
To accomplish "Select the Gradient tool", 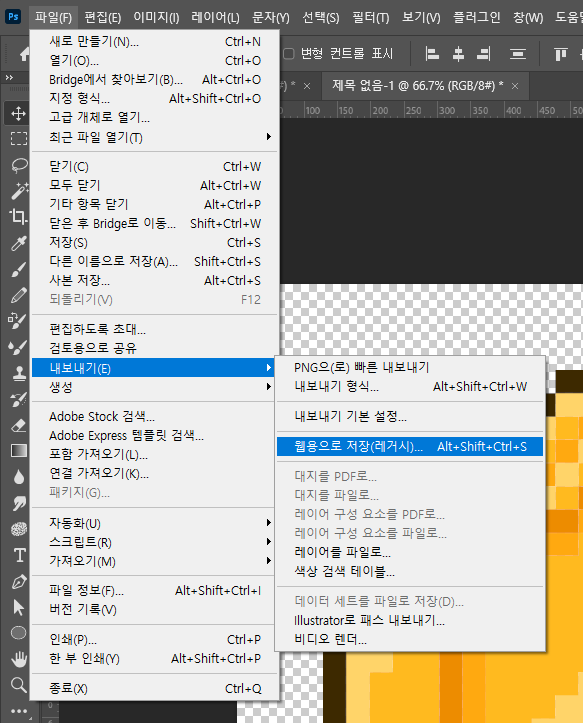I will click(18, 450).
